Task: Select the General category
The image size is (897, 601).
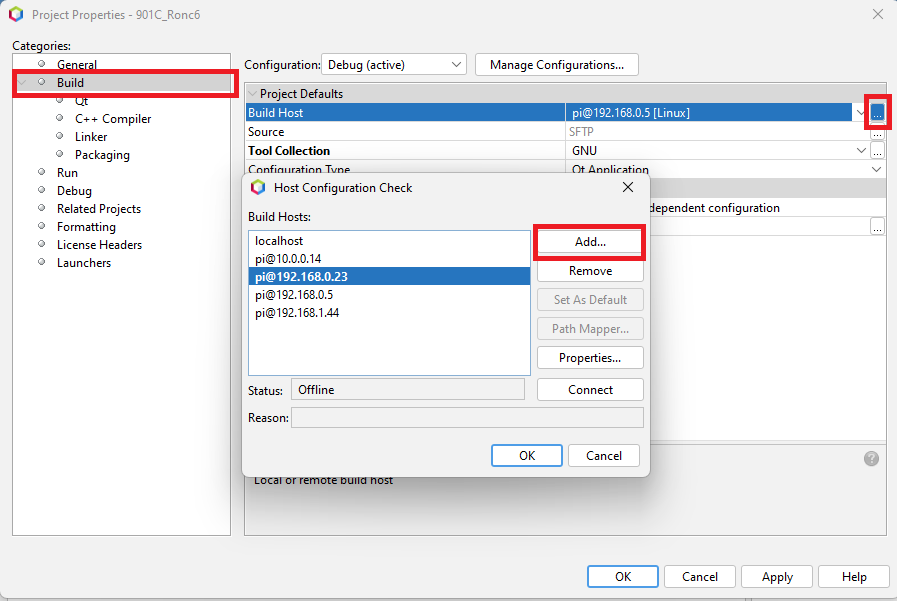Action: pos(77,65)
